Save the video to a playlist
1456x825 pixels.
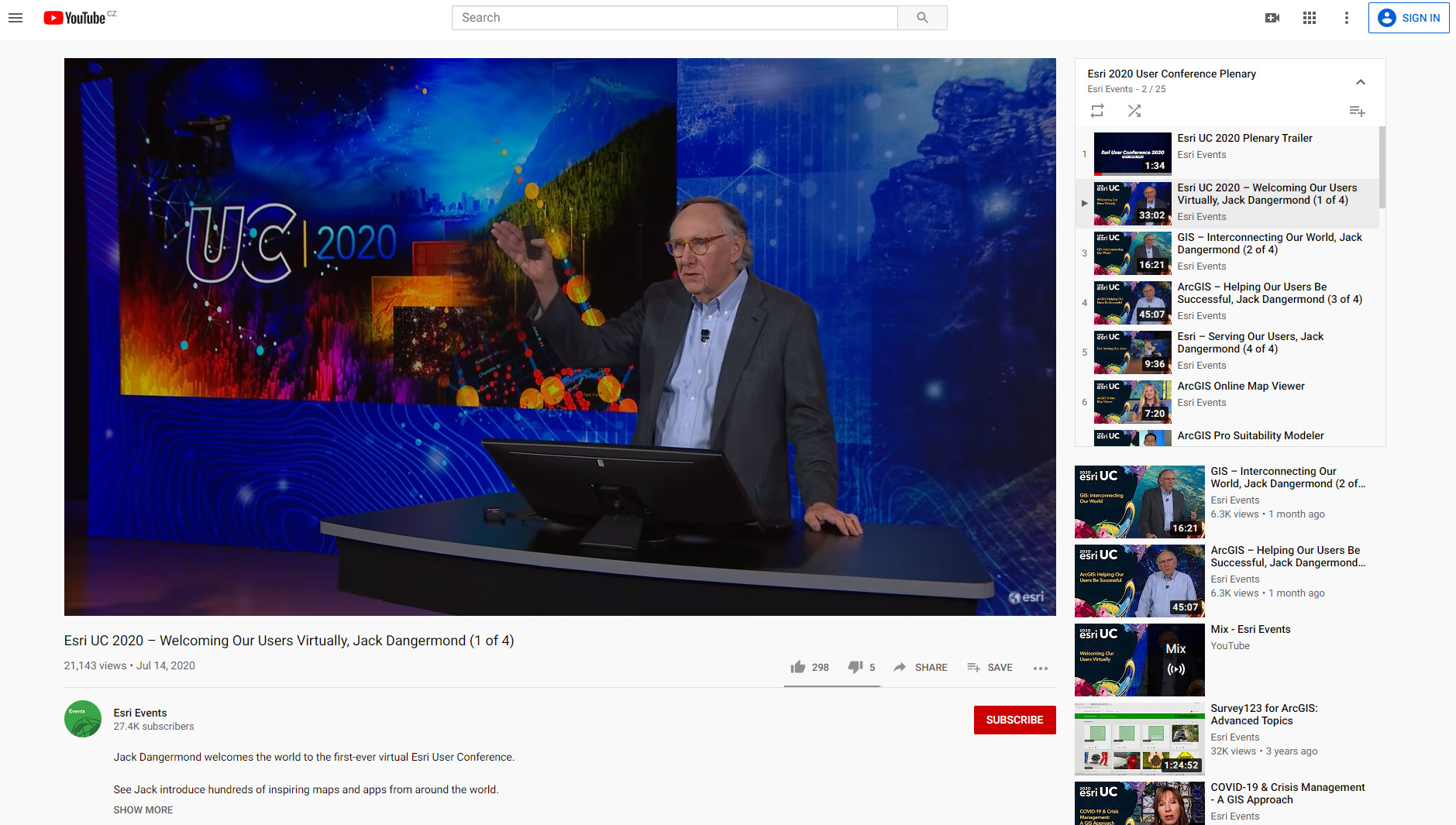tap(990, 667)
